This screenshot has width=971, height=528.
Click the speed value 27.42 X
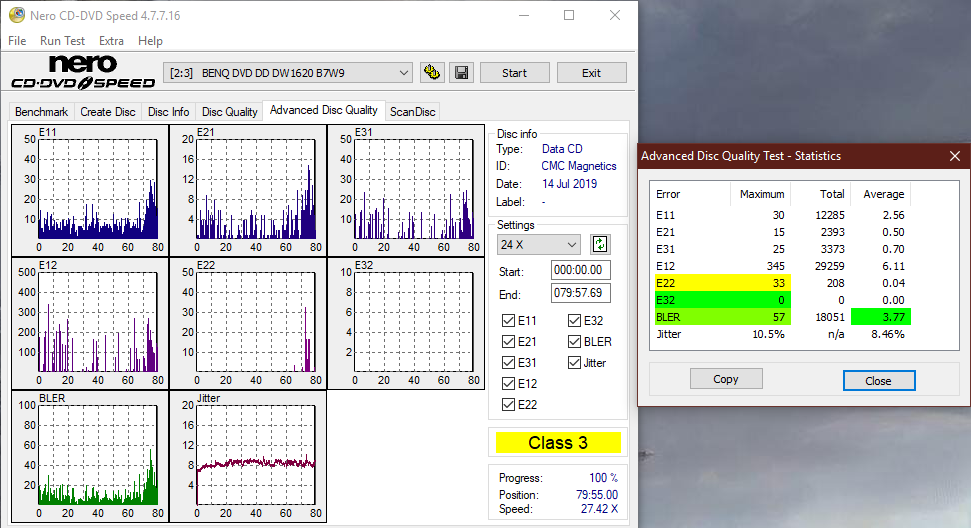[599, 509]
